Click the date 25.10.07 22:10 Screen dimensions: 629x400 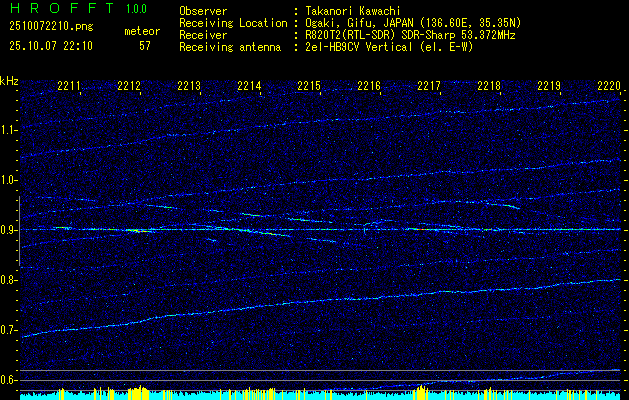click(51, 46)
